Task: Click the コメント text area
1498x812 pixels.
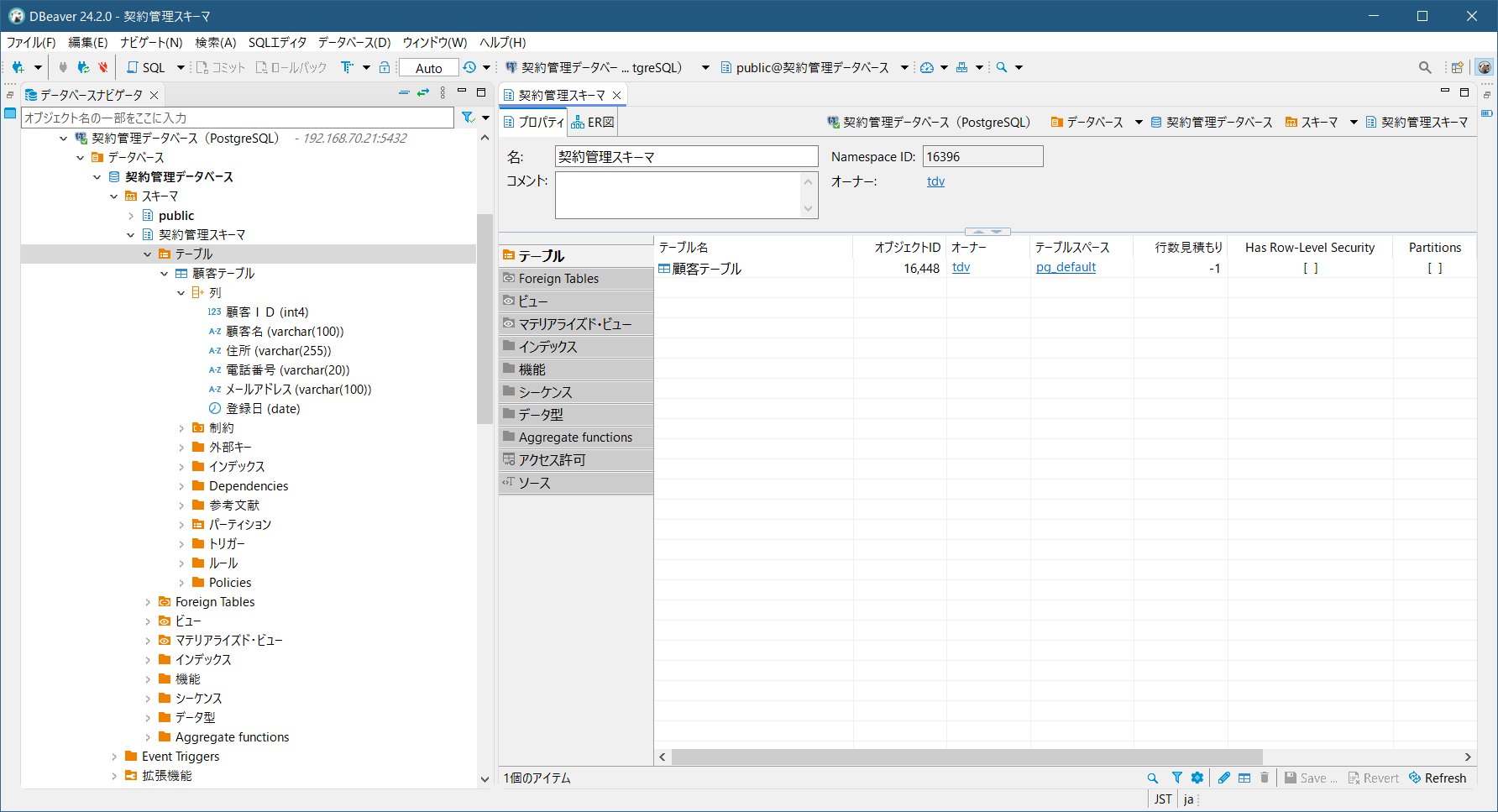Action: coord(678,195)
